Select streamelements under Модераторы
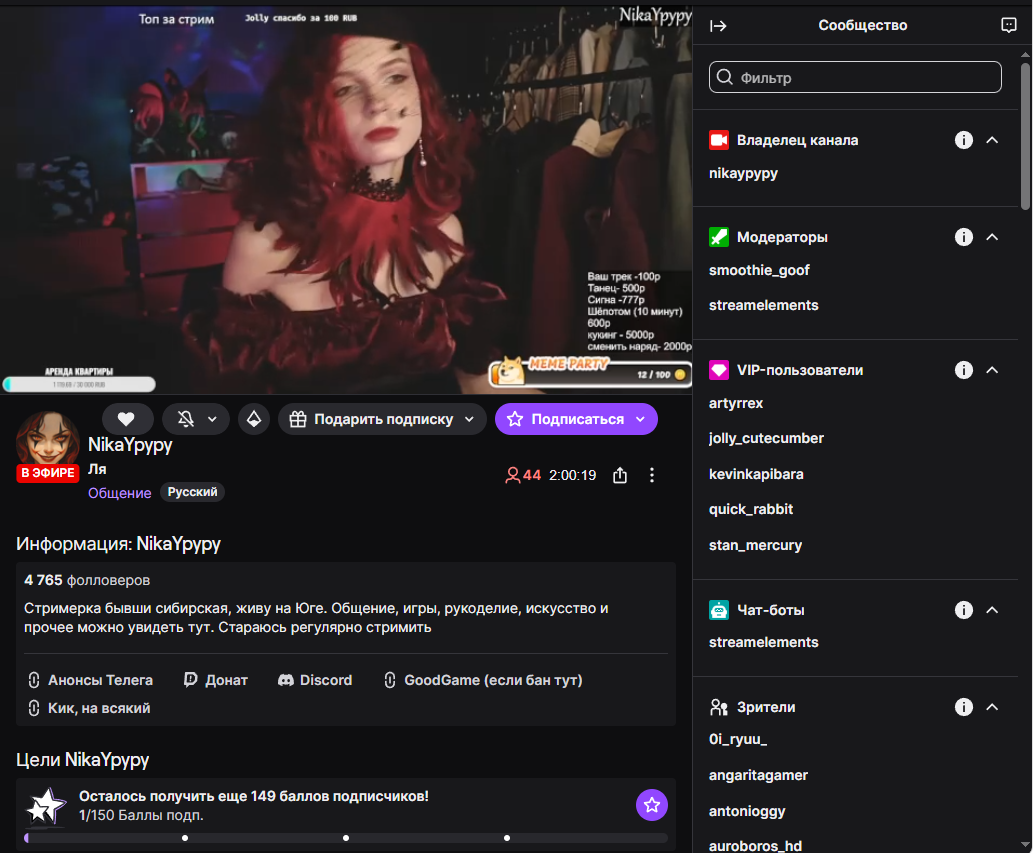 pos(764,305)
